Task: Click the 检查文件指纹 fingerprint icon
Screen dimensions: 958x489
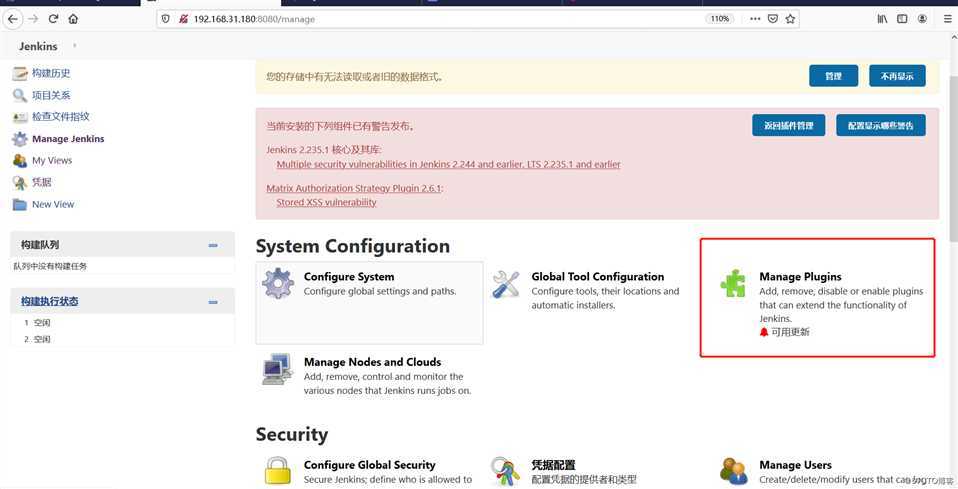Action: pyautogui.click(x=20, y=117)
